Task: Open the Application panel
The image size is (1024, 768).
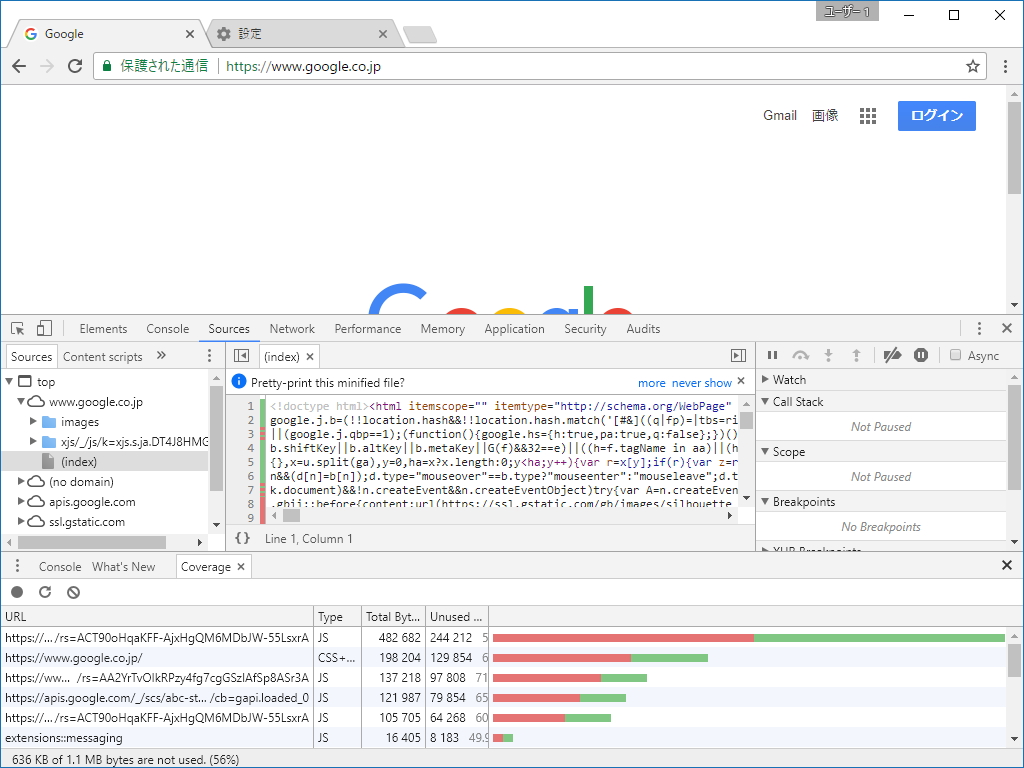Action: point(514,328)
